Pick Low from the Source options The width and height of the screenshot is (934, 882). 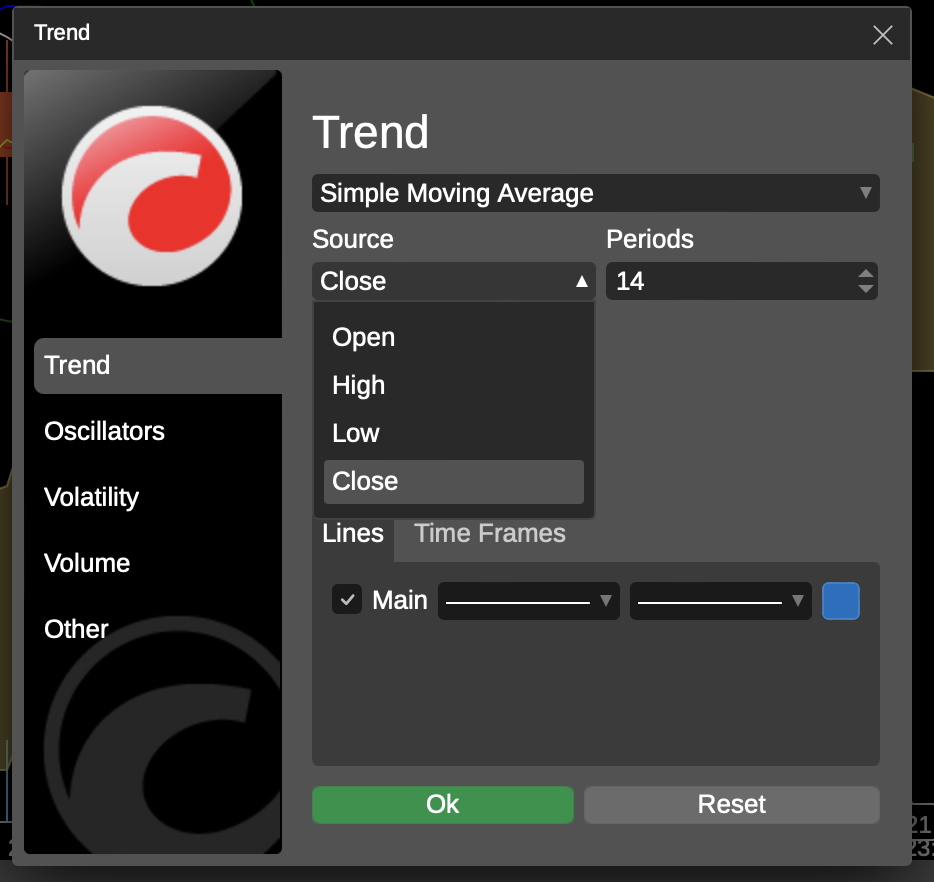(356, 434)
